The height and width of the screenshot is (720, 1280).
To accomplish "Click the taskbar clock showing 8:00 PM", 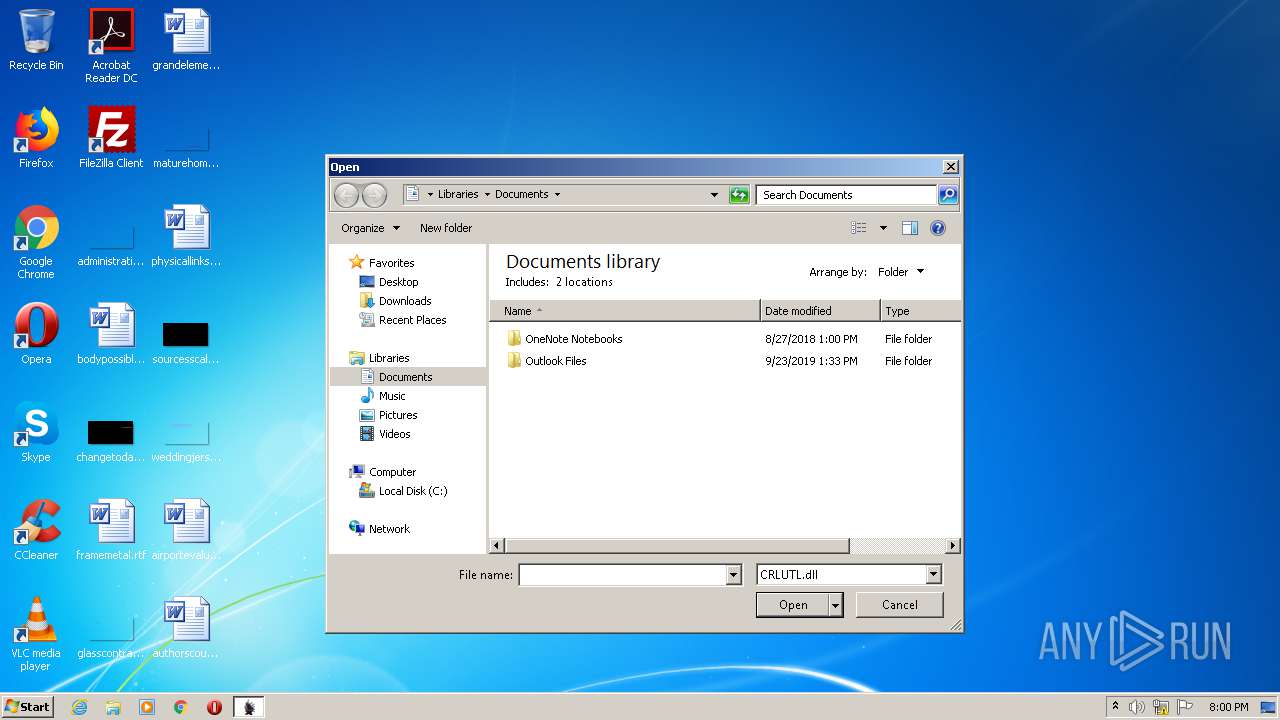I will click(x=1229, y=707).
